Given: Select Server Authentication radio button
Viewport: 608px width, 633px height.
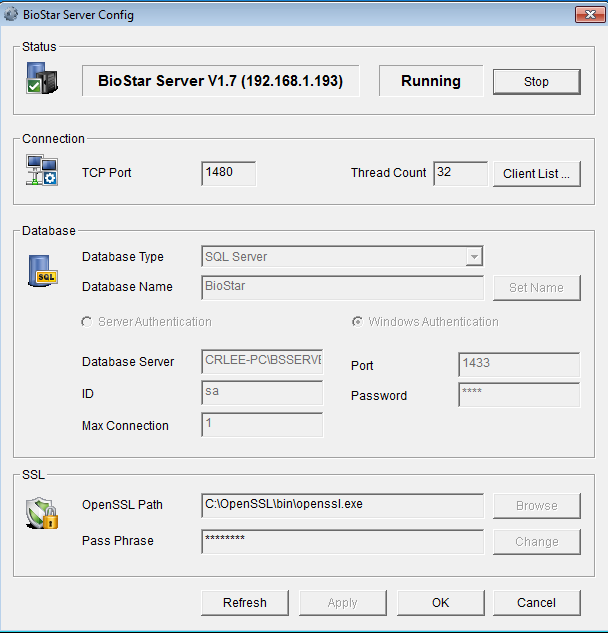Looking at the screenshot, I should point(88,322).
